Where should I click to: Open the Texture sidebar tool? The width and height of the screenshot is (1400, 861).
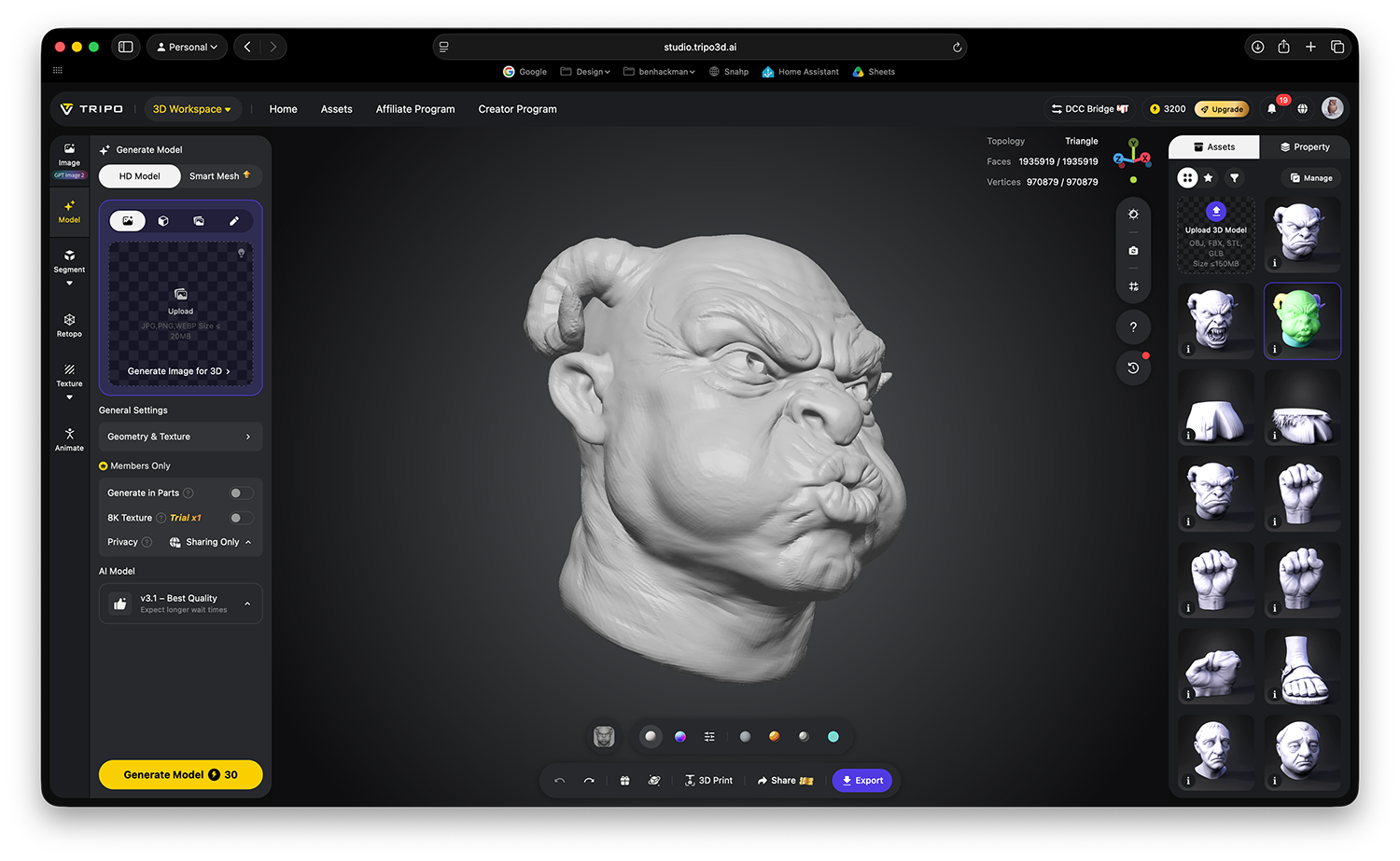(69, 375)
